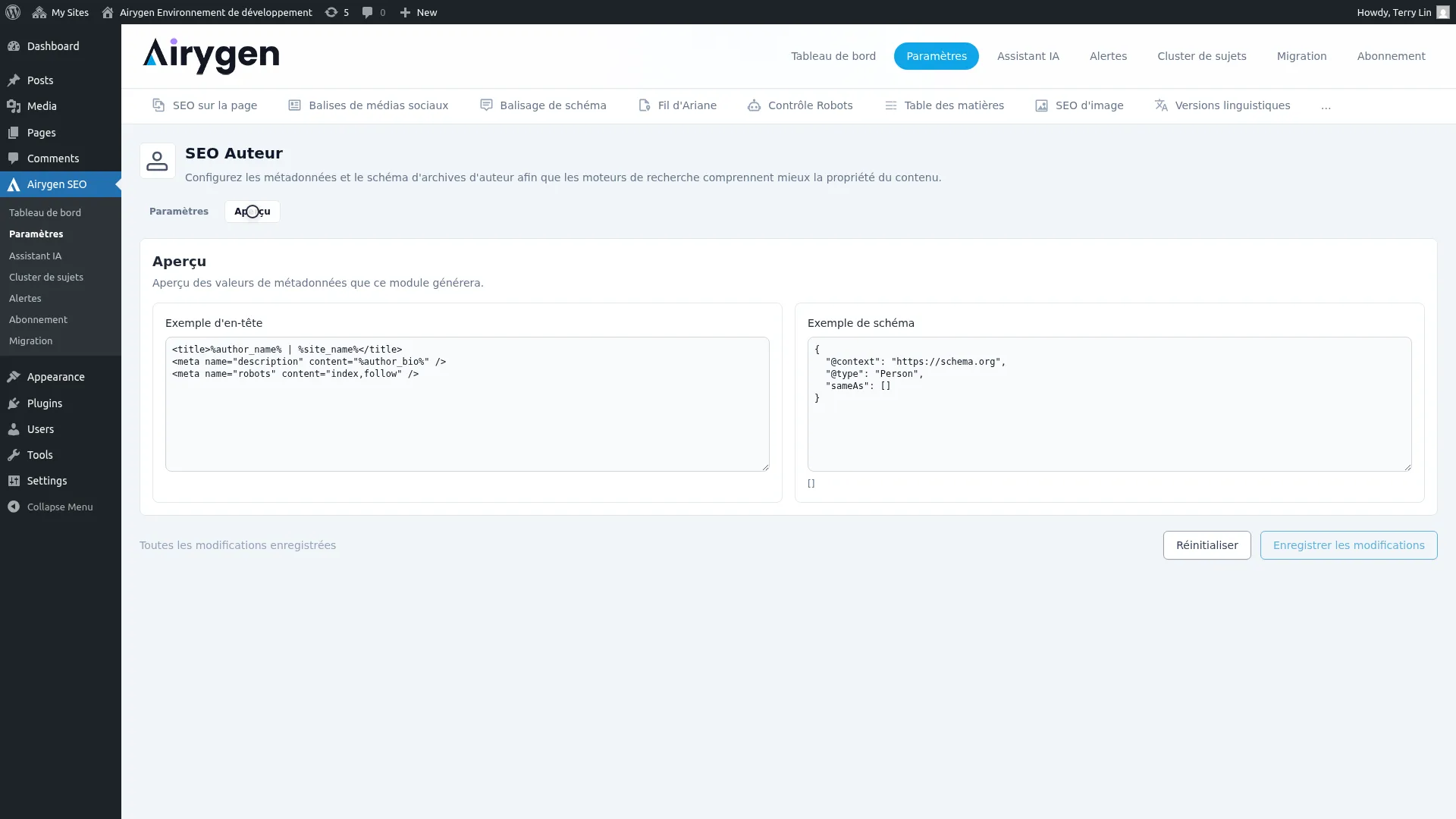Open Assistant IA top navigation tab
The height and width of the screenshot is (819, 1456).
tap(1028, 56)
